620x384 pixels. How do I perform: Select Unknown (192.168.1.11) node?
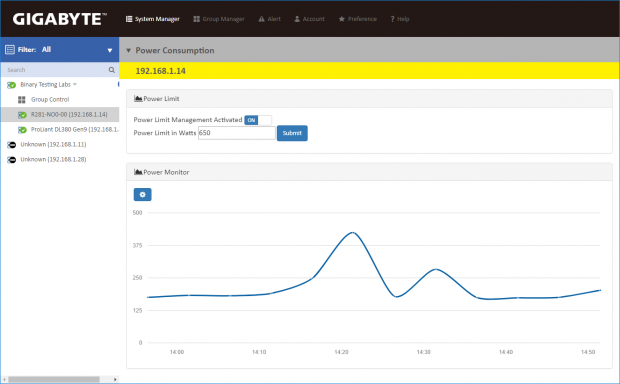click(x=53, y=145)
